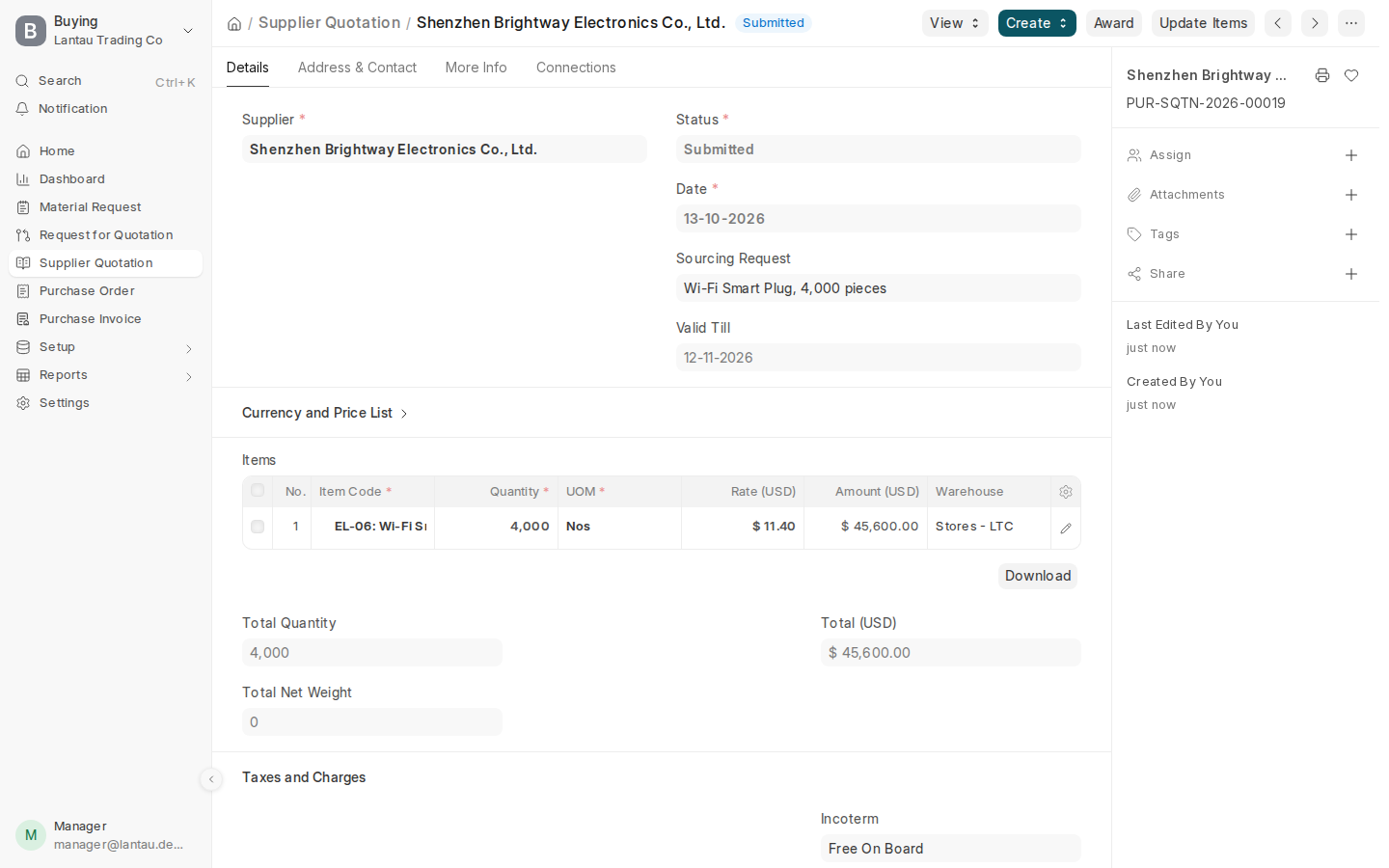This screenshot has height=868, width=1389.
Task: Click the Award button
Action: coord(1114,23)
